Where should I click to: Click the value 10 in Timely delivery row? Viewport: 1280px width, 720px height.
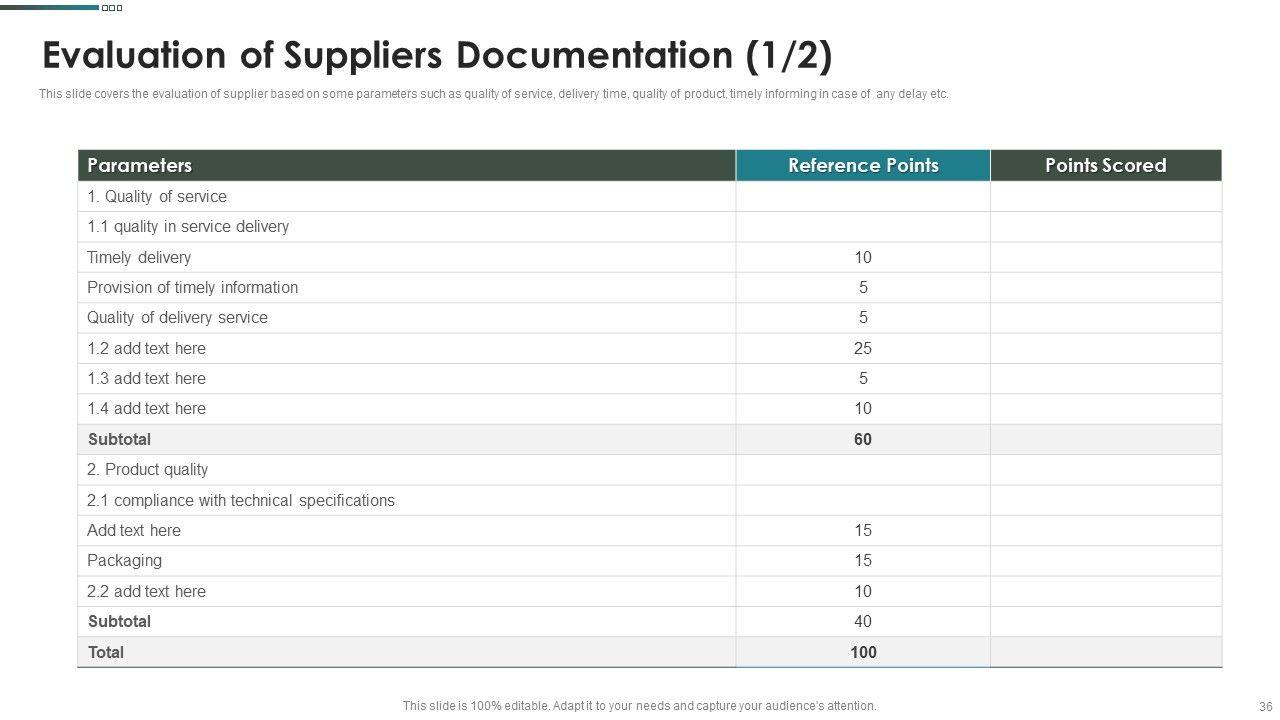tap(863, 257)
